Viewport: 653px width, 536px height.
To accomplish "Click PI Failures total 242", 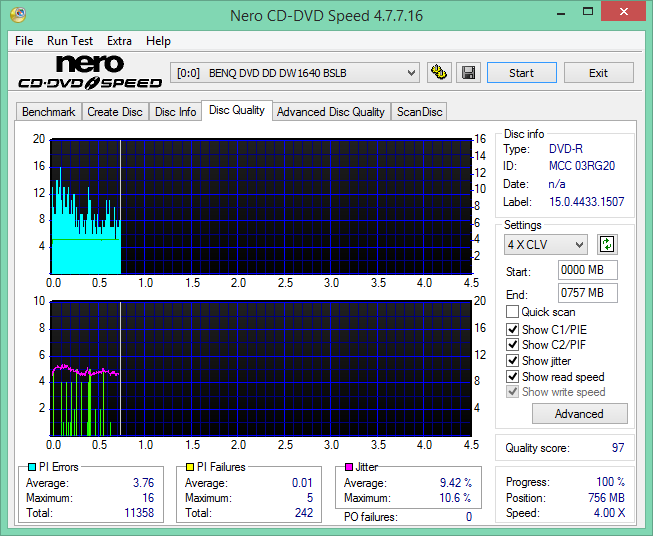I will [304, 512].
